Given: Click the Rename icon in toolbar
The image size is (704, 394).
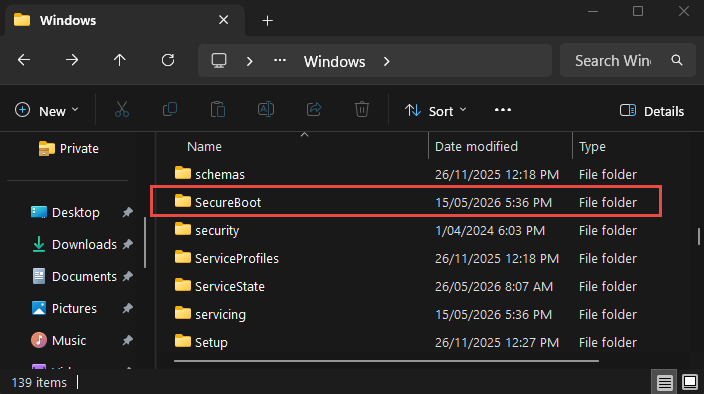Looking at the screenshot, I should pos(266,109).
